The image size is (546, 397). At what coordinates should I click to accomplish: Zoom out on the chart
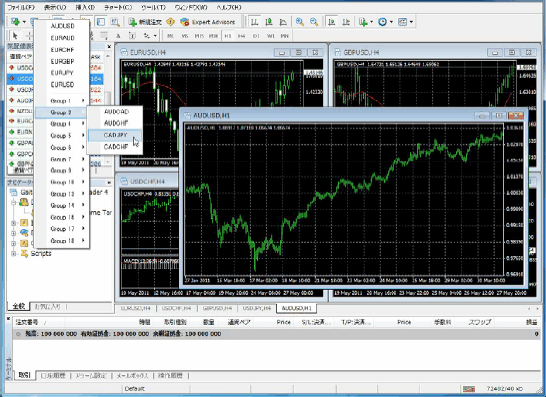pyautogui.click(x=314, y=22)
